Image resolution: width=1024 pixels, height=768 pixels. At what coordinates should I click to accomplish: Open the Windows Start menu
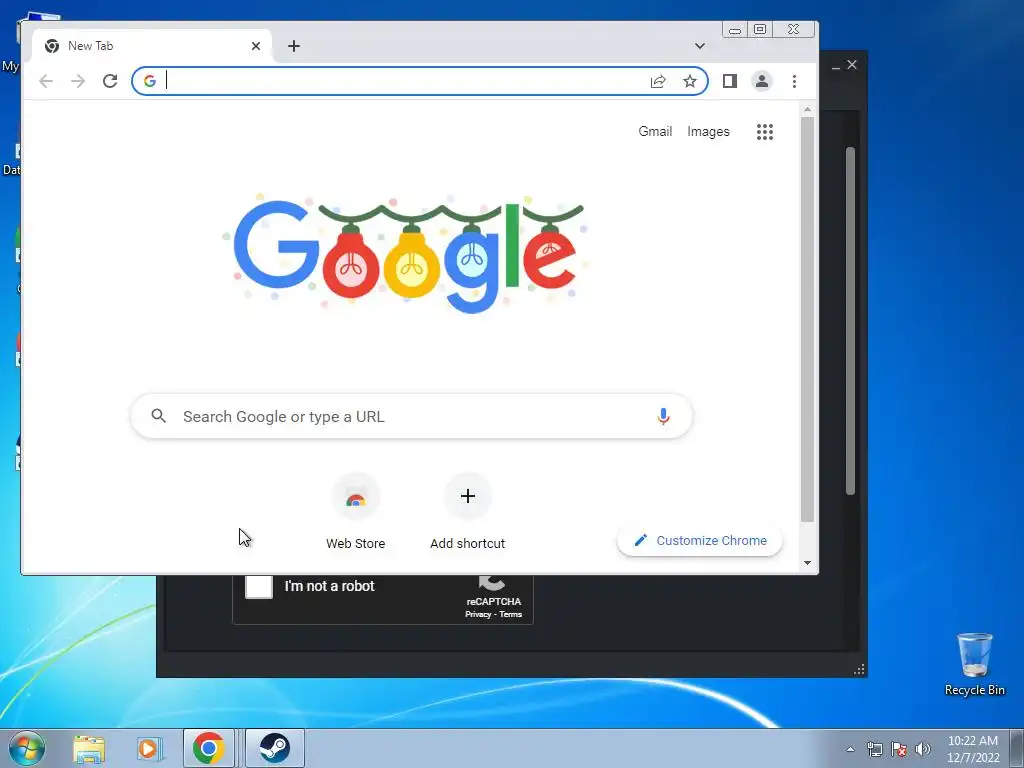click(x=27, y=748)
